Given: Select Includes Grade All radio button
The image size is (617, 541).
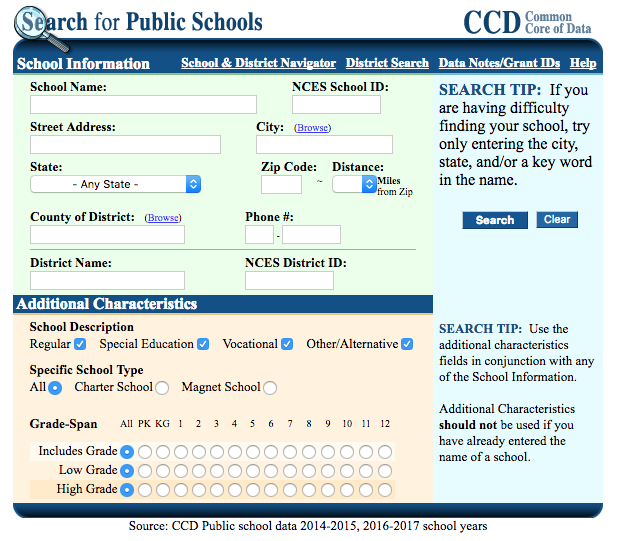Looking at the screenshot, I should [127, 452].
